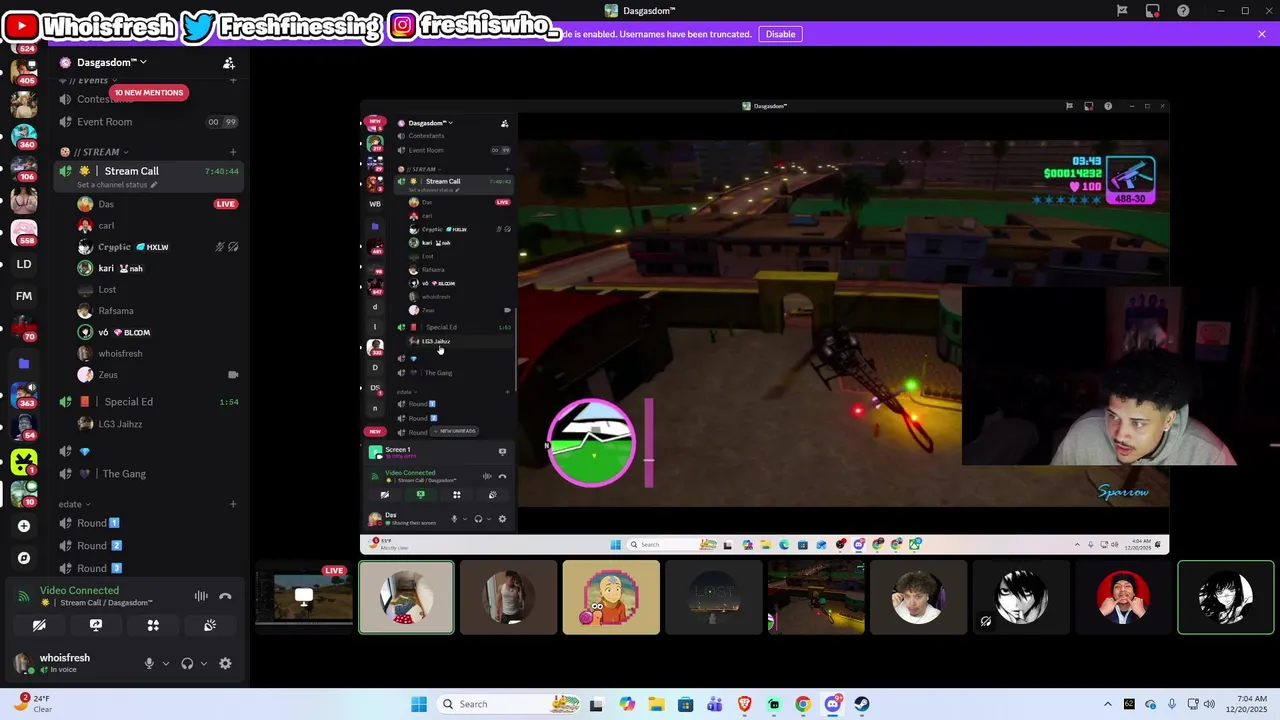
Task: Click the LIVE badge next to Das
Action: 225,204
